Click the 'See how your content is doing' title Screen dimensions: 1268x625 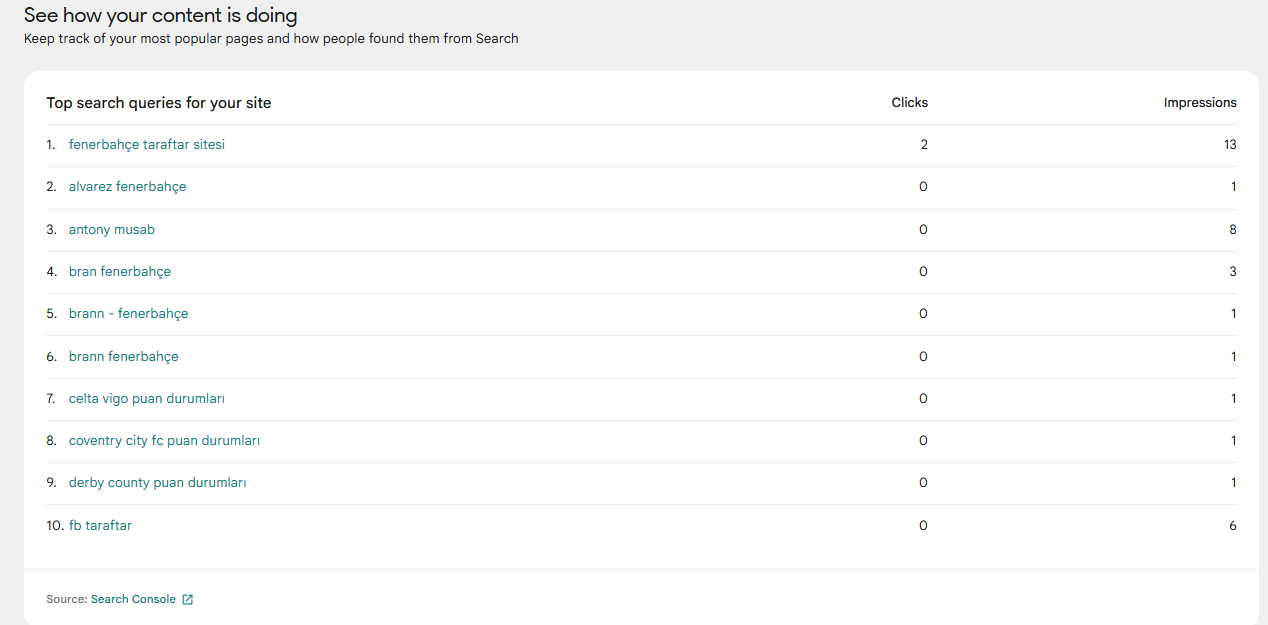161,16
